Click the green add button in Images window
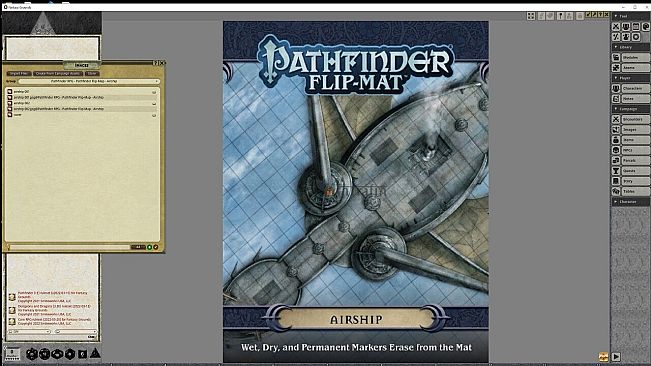 [x=149, y=247]
